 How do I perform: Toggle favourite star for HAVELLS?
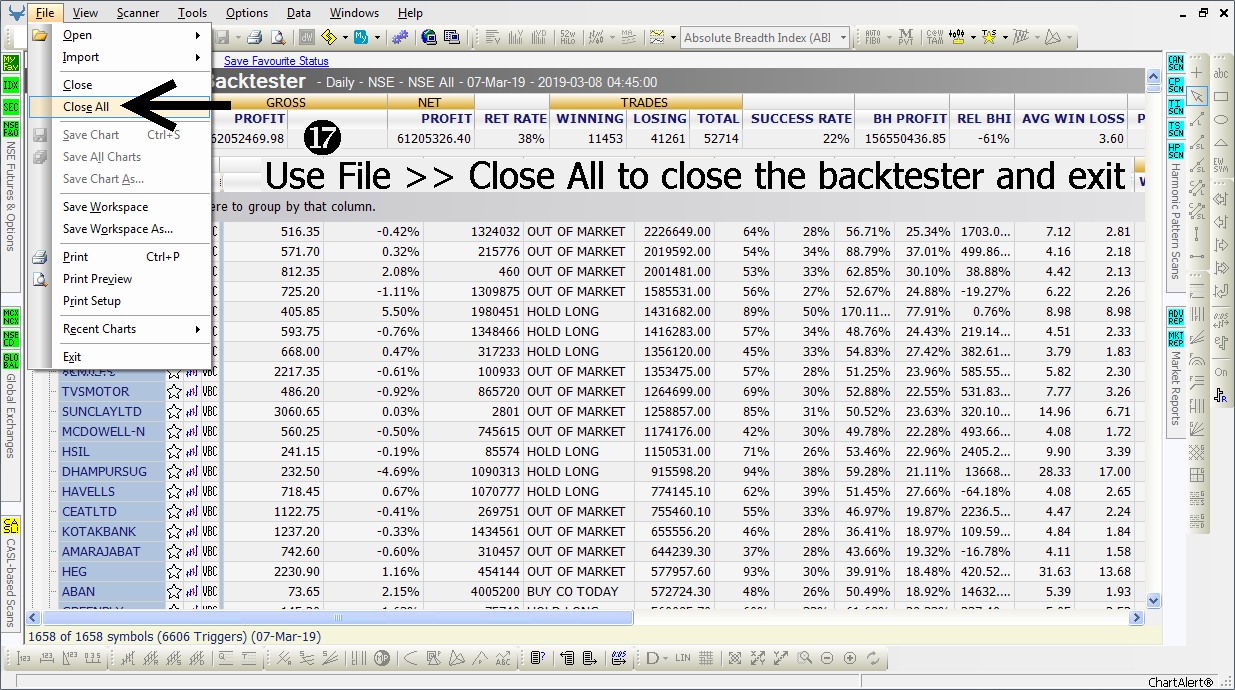174,492
